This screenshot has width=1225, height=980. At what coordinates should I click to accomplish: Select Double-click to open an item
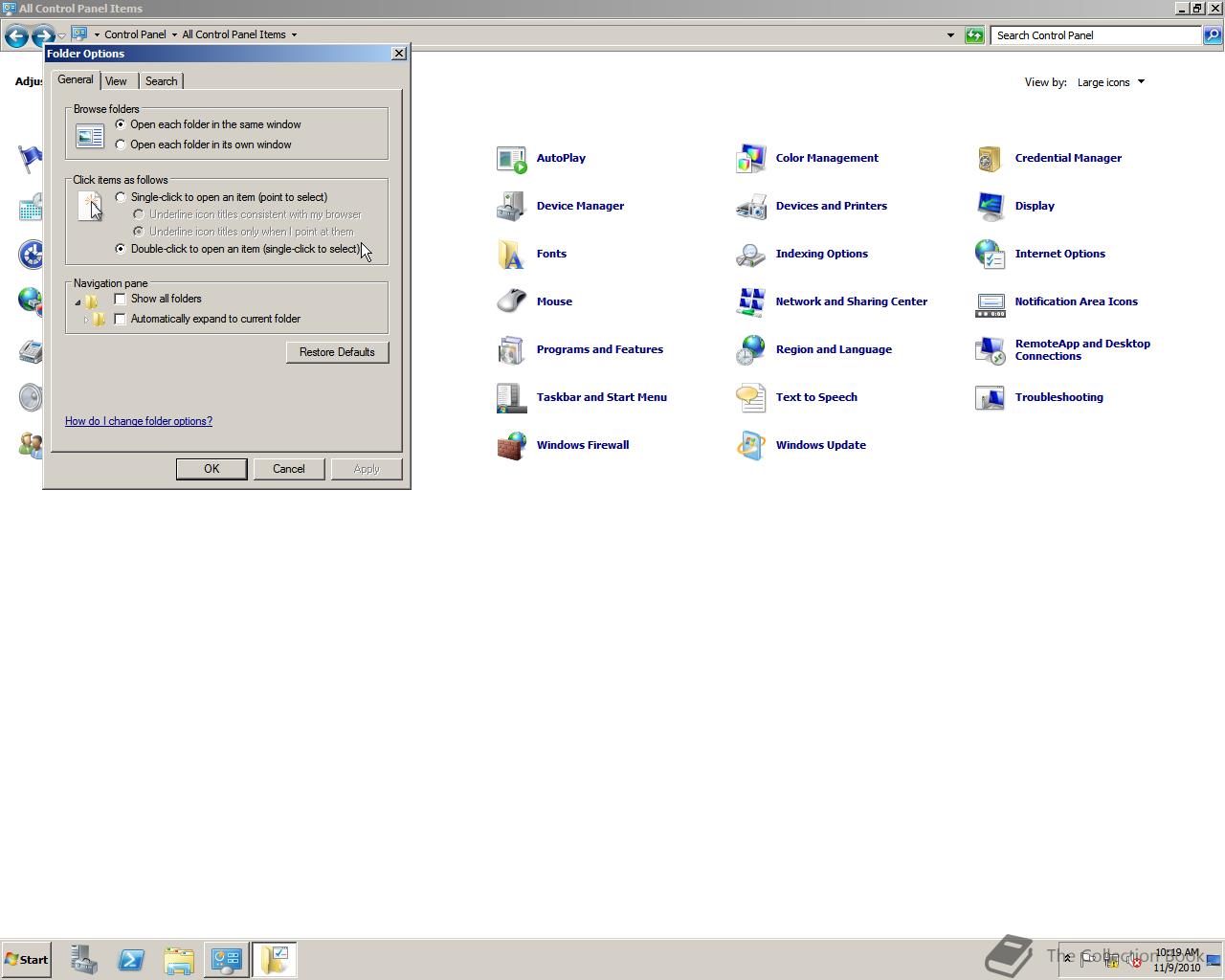pyautogui.click(x=121, y=249)
